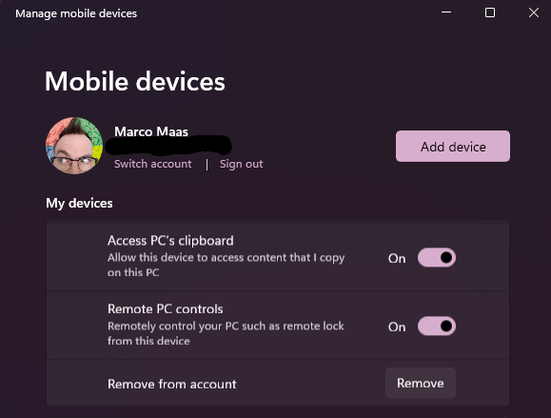Click the My devices section heading
The height and width of the screenshot is (418, 551).
pyautogui.click(x=79, y=203)
